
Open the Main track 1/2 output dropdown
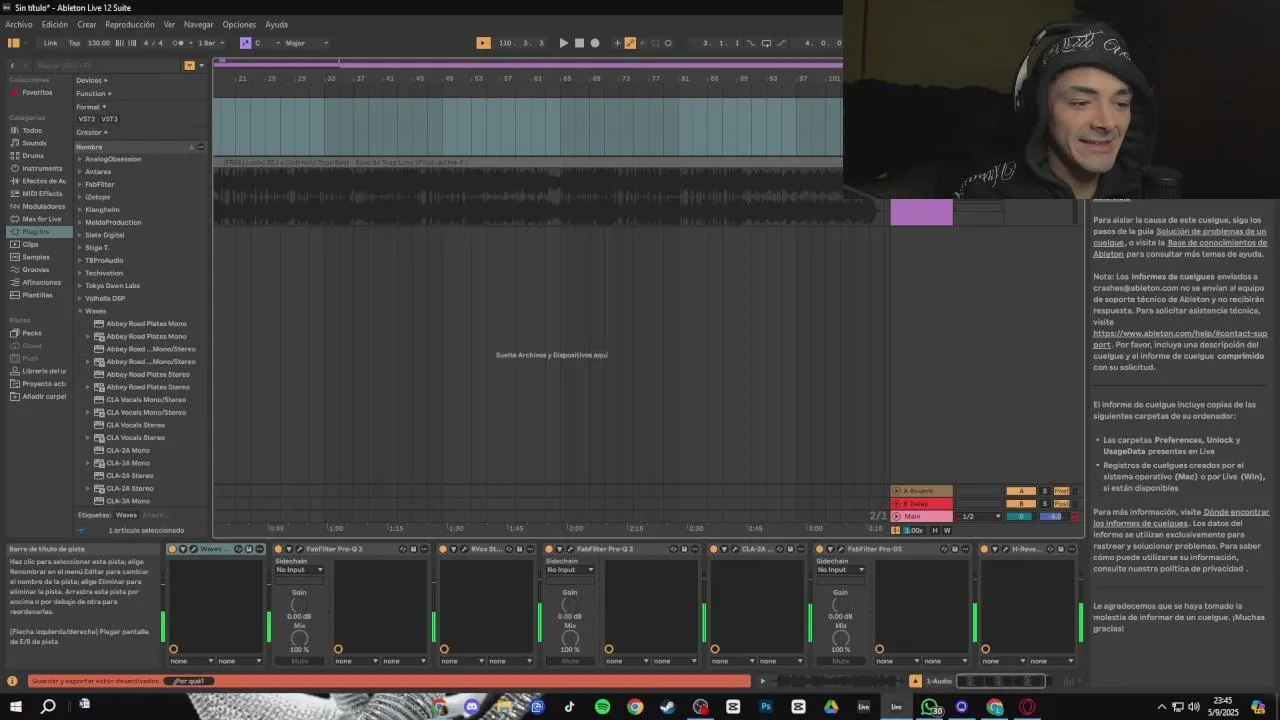click(x=980, y=516)
